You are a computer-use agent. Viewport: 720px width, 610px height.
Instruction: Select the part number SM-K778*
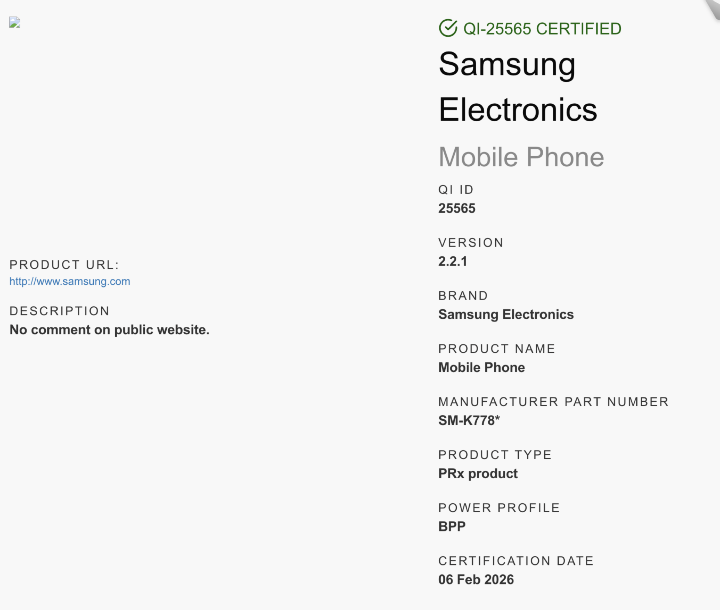pyautogui.click(x=469, y=421)
